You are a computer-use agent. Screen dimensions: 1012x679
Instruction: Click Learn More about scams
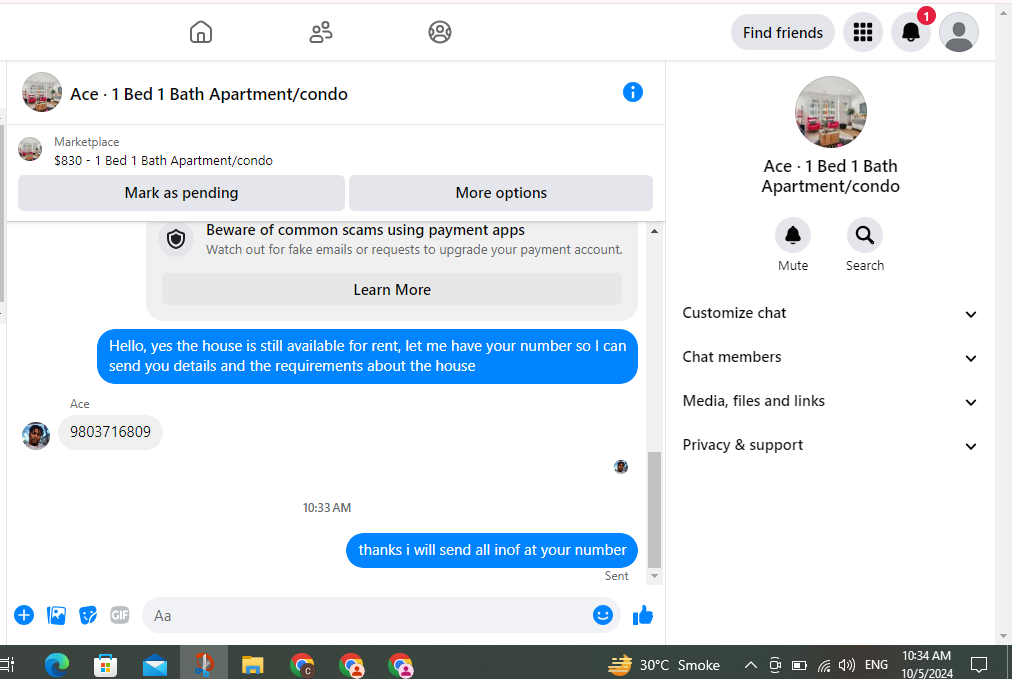[392, 290]
